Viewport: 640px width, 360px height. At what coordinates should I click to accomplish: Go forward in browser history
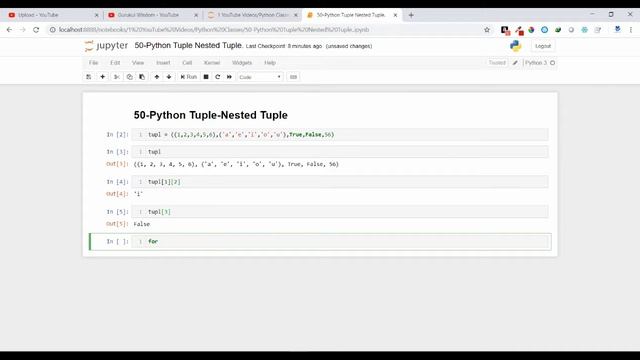22,30
